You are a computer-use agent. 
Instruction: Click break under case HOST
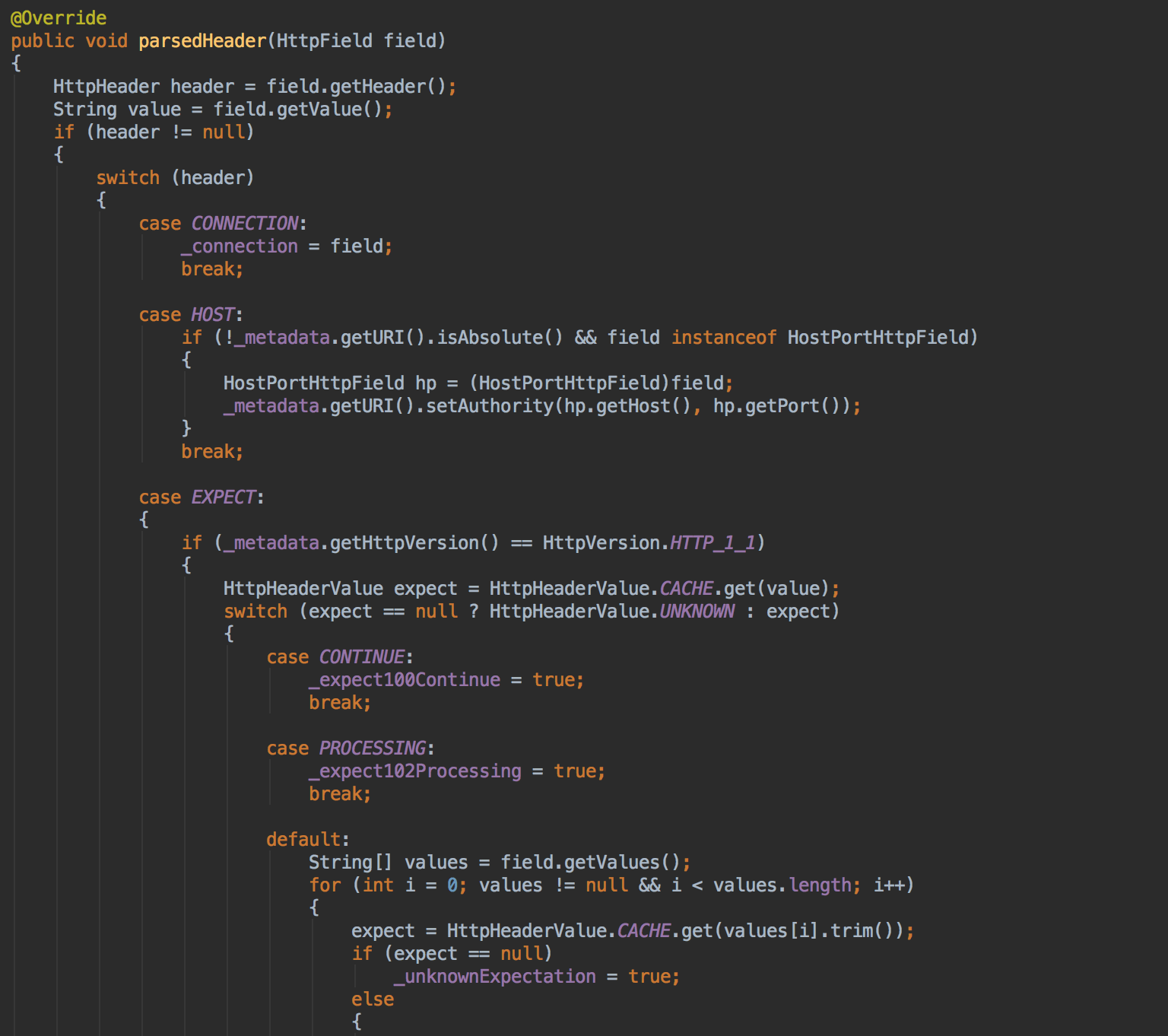click(212, 451)
